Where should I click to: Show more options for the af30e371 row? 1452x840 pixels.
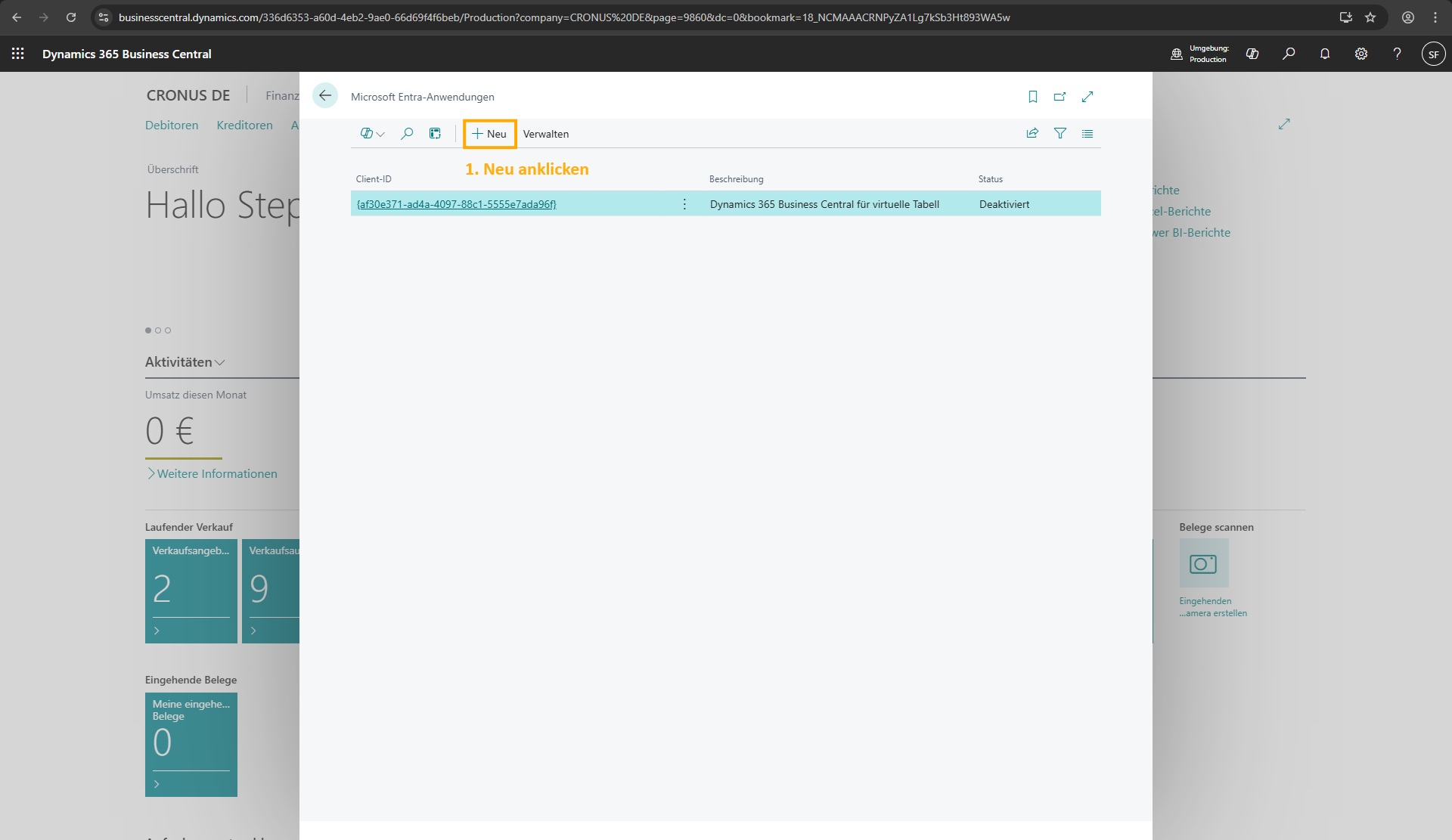pyautogui.click(x=684, y=204)
